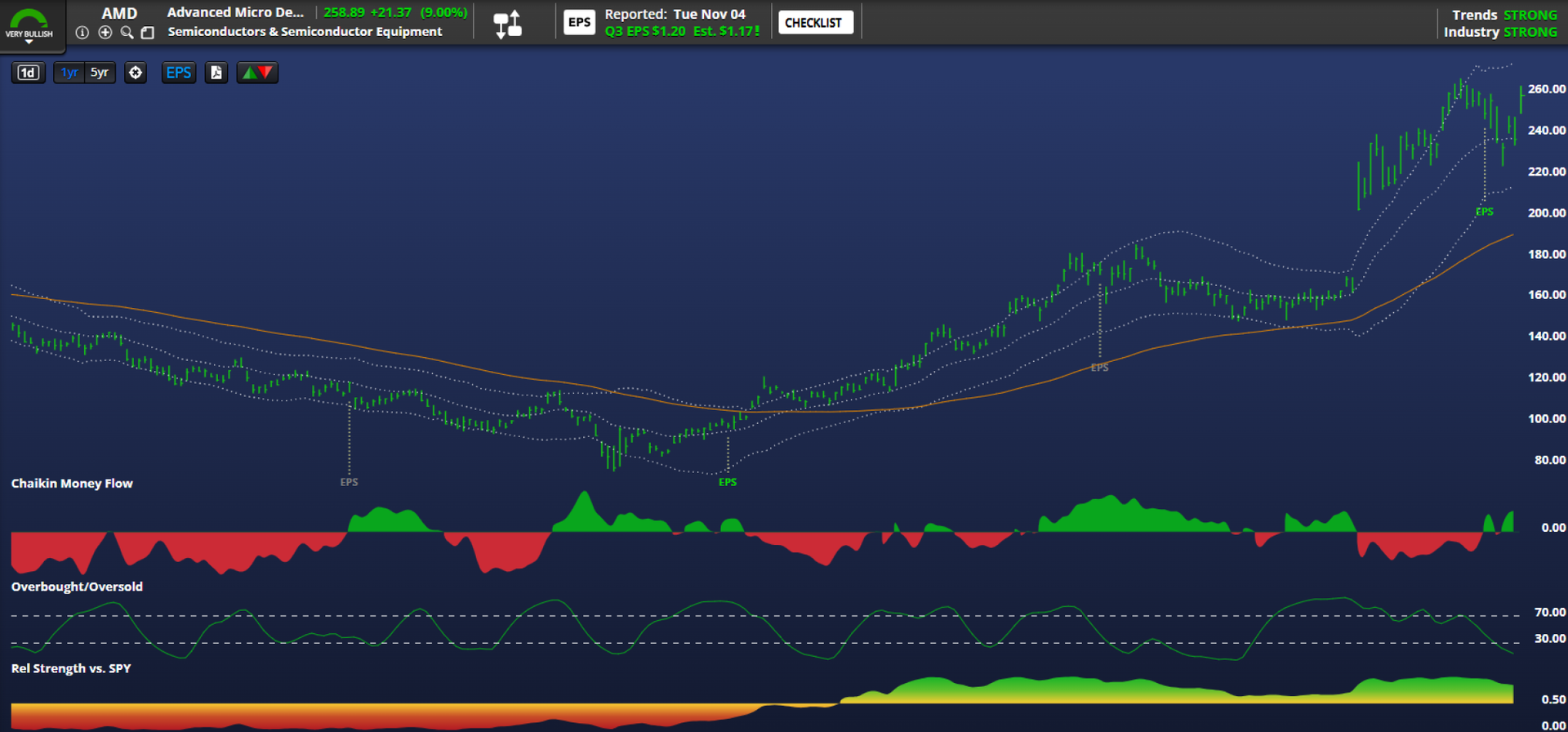The image size is (1568, 732).
Task: Toggle the green/red up-down arrows button
Action: coord(257,73)
